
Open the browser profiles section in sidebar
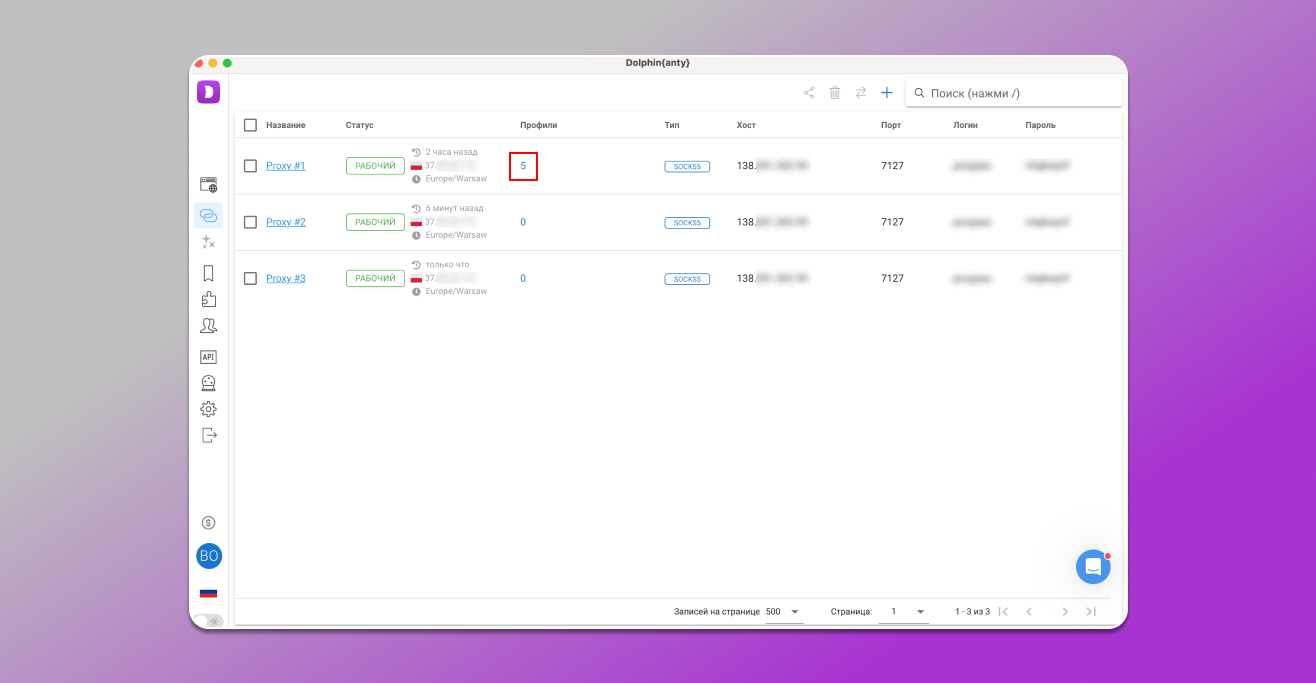point(208,185)
